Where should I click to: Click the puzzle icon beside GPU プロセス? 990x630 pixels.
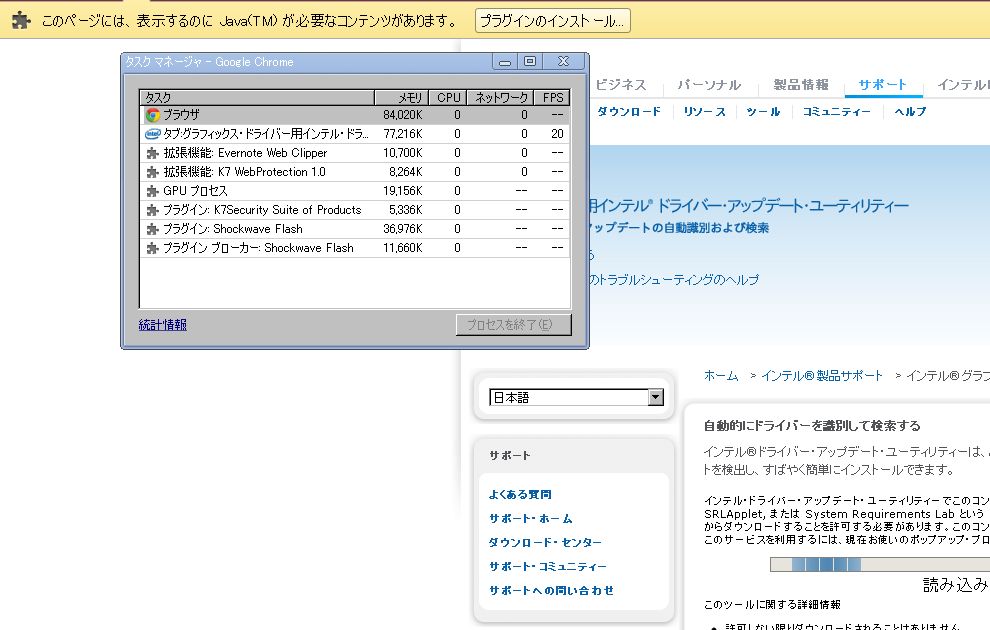pyautogui.click(x=152, y=191)
